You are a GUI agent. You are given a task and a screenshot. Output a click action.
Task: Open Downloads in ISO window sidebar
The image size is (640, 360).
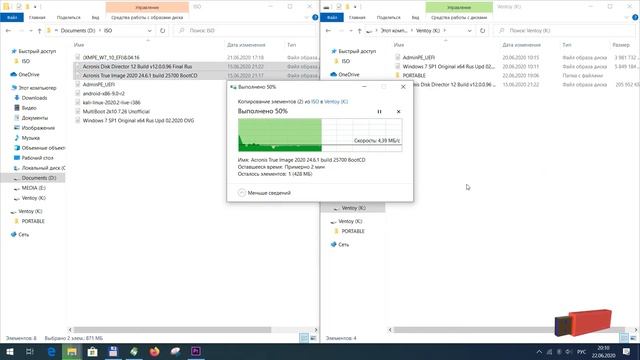34,98
